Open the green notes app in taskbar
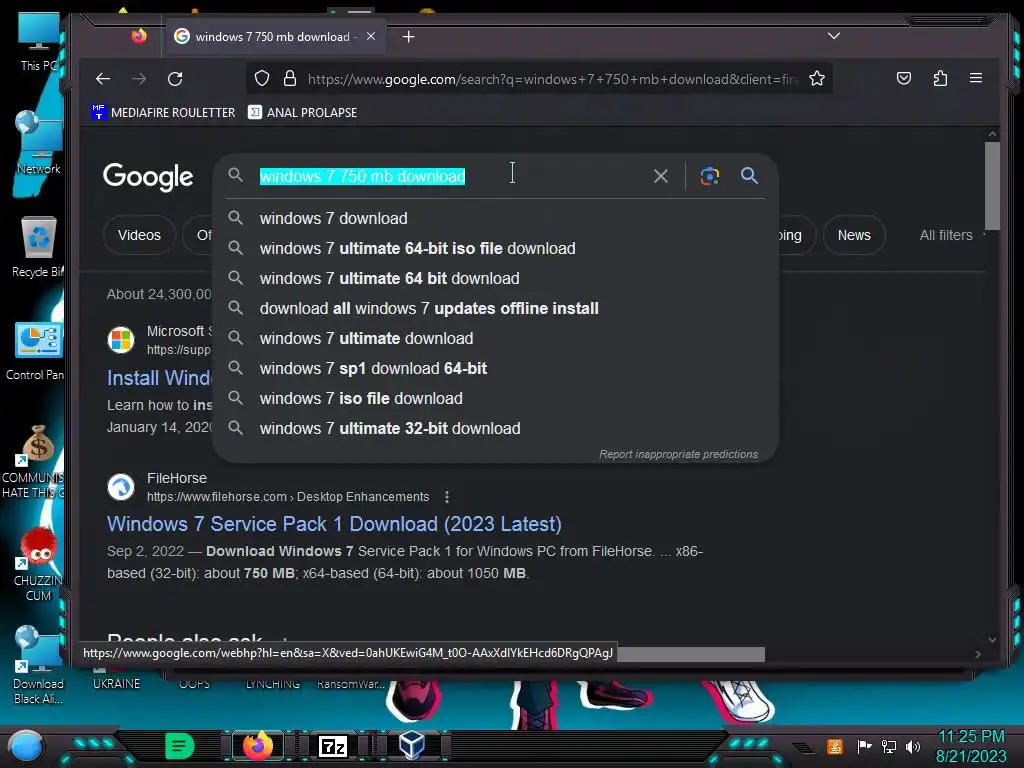1024x768 pixels. tap(180, 746)
